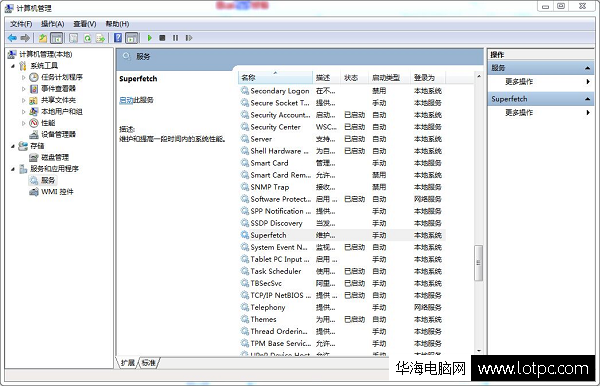600x386 pixels.
Task: Select the Smart Card service
Action: [342, 163]
